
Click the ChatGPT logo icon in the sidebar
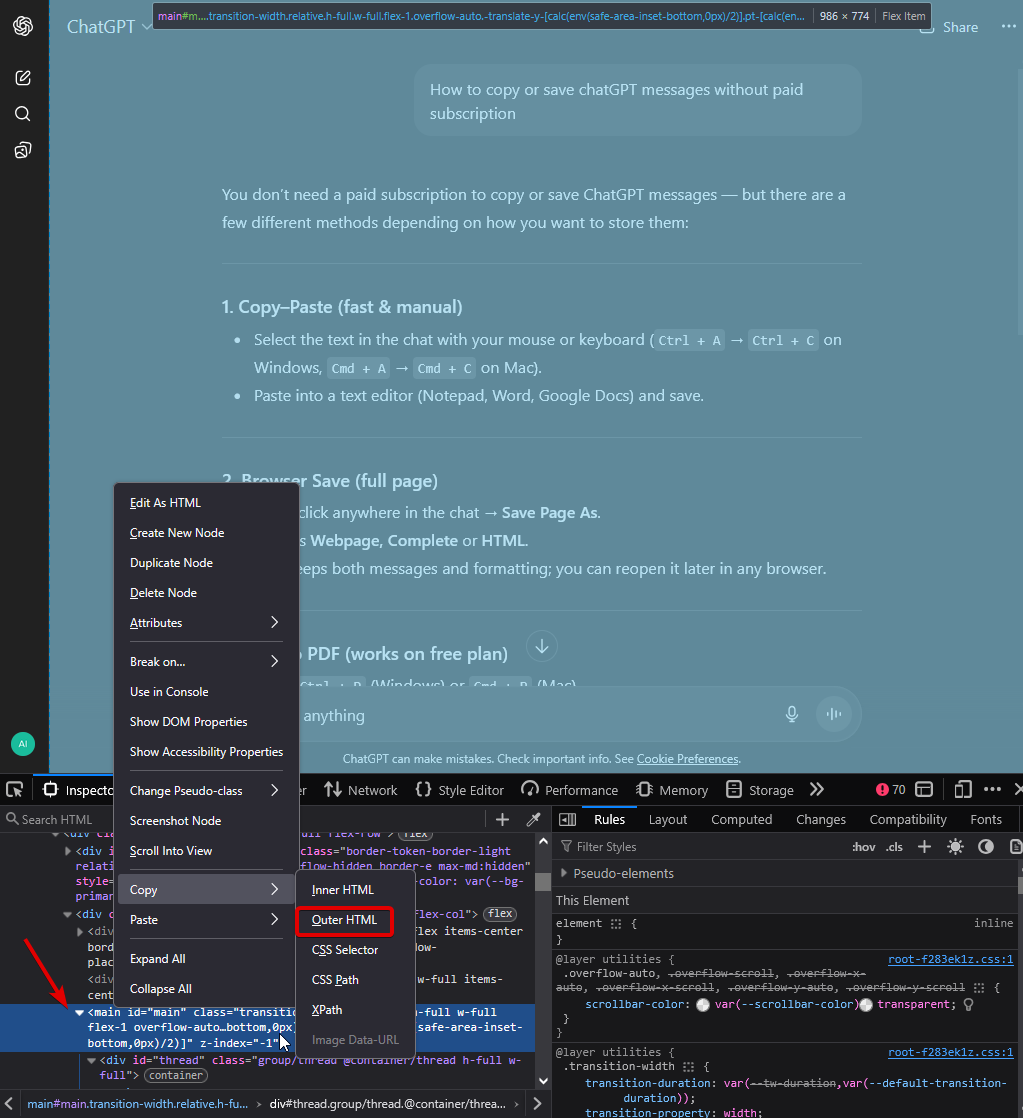tap(23, 26)
